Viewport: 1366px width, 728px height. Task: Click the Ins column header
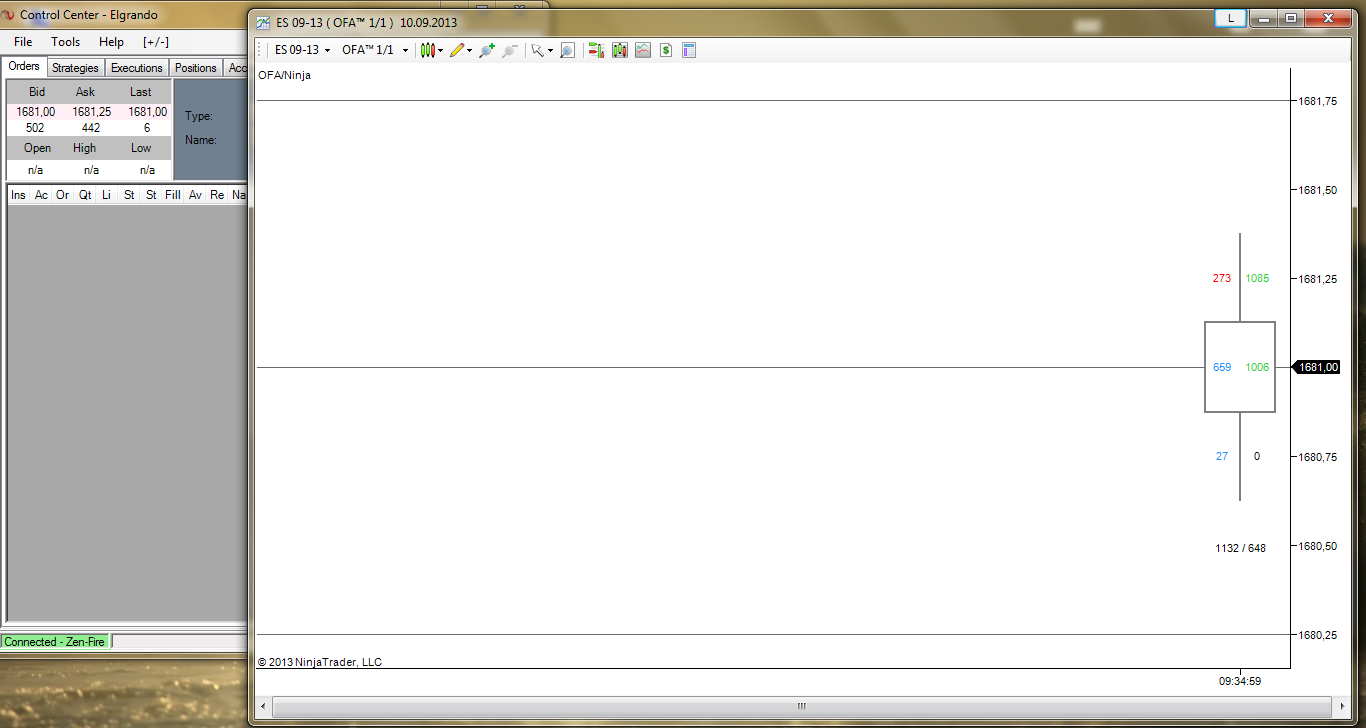[x=18, y=195]
